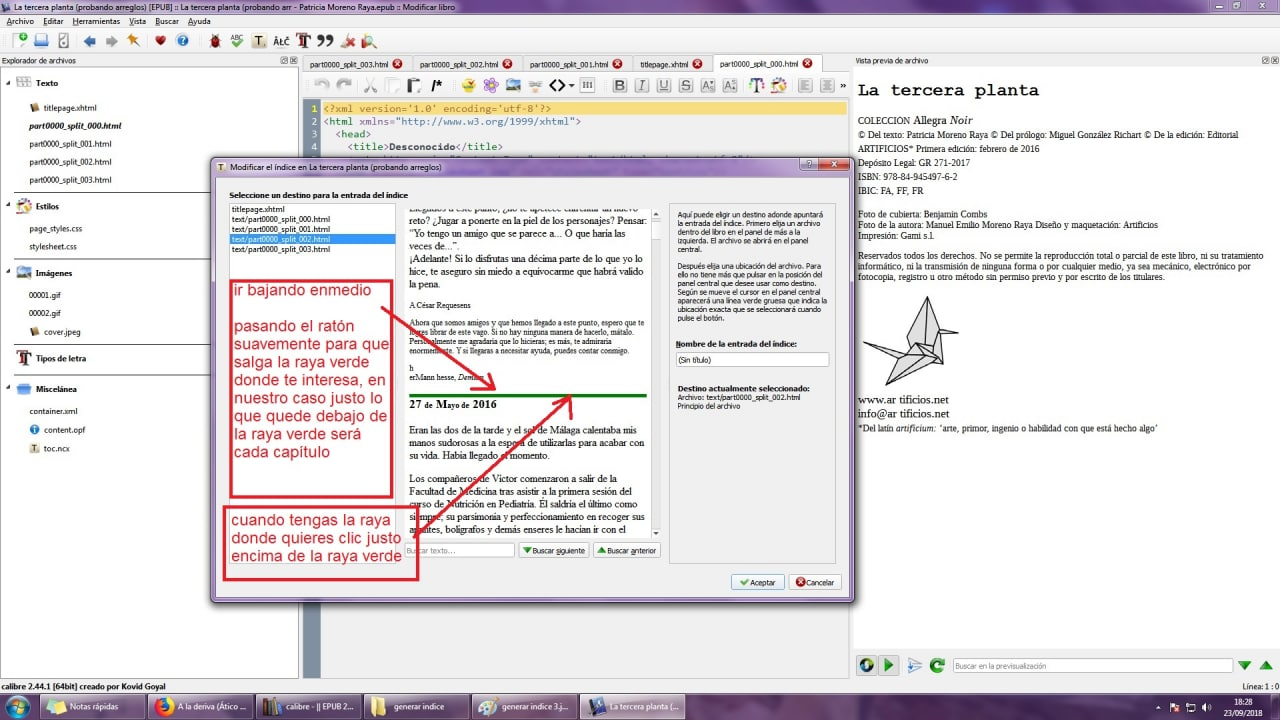1280x720 pixels.
Task: Collapse the Imágenes section in file explorer
Action: pos(8,273)
